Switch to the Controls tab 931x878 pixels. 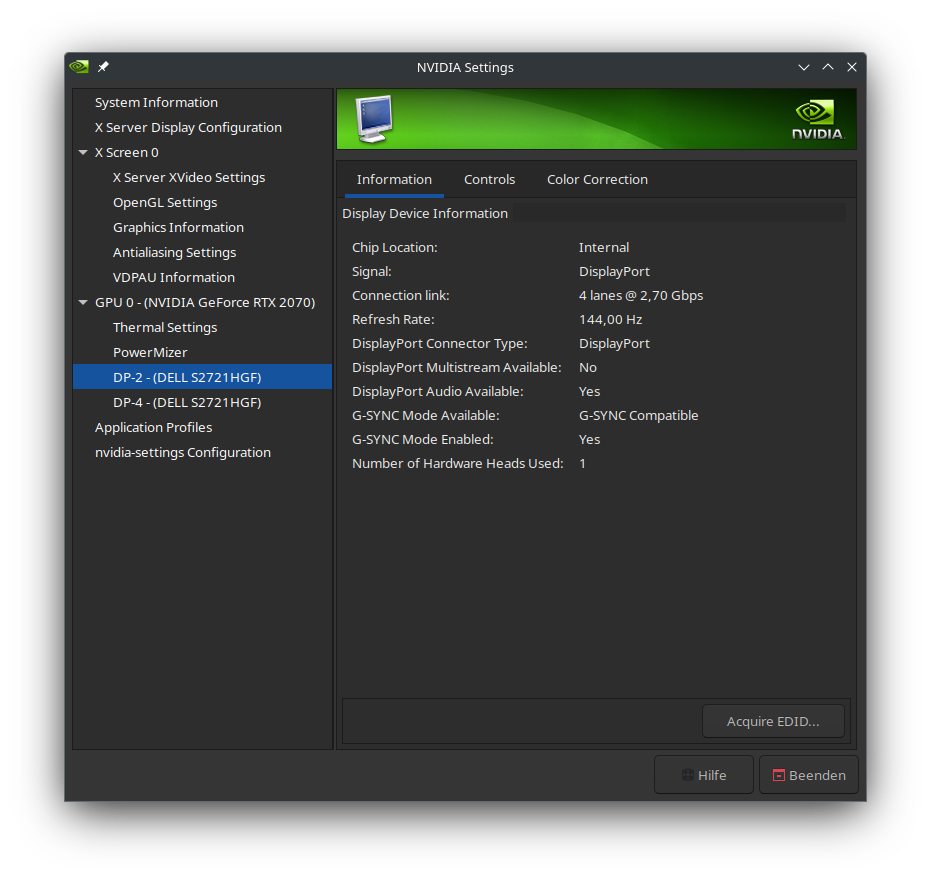point(489,179)
